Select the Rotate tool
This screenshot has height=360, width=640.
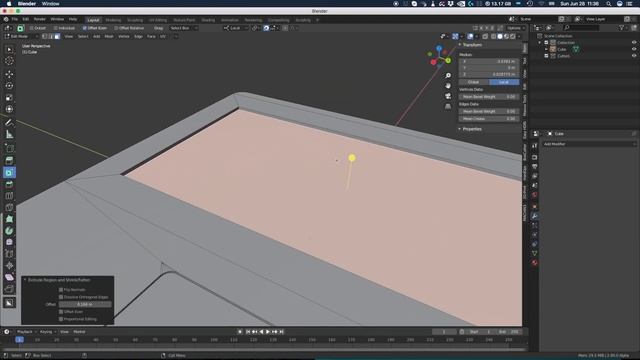tap(9, 86)
